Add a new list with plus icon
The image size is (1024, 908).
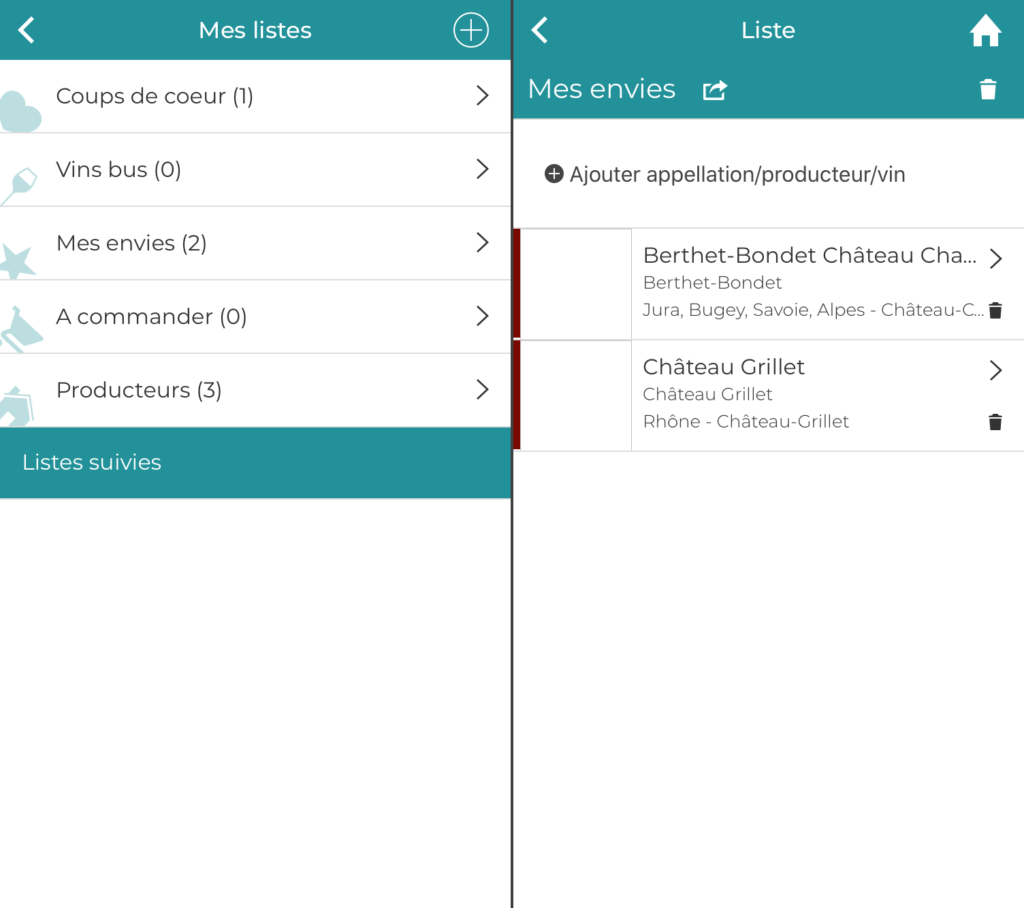pos(471,30)
